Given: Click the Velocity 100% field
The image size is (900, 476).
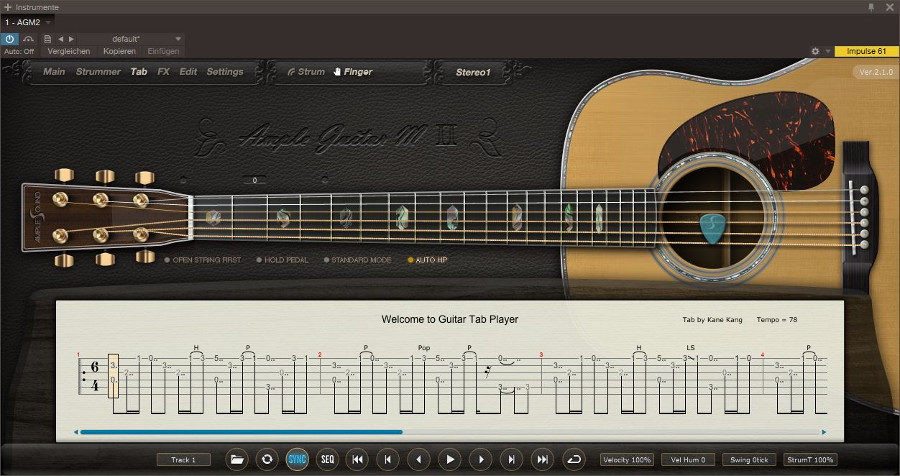Looking at the screenshot, I should 627,459.
